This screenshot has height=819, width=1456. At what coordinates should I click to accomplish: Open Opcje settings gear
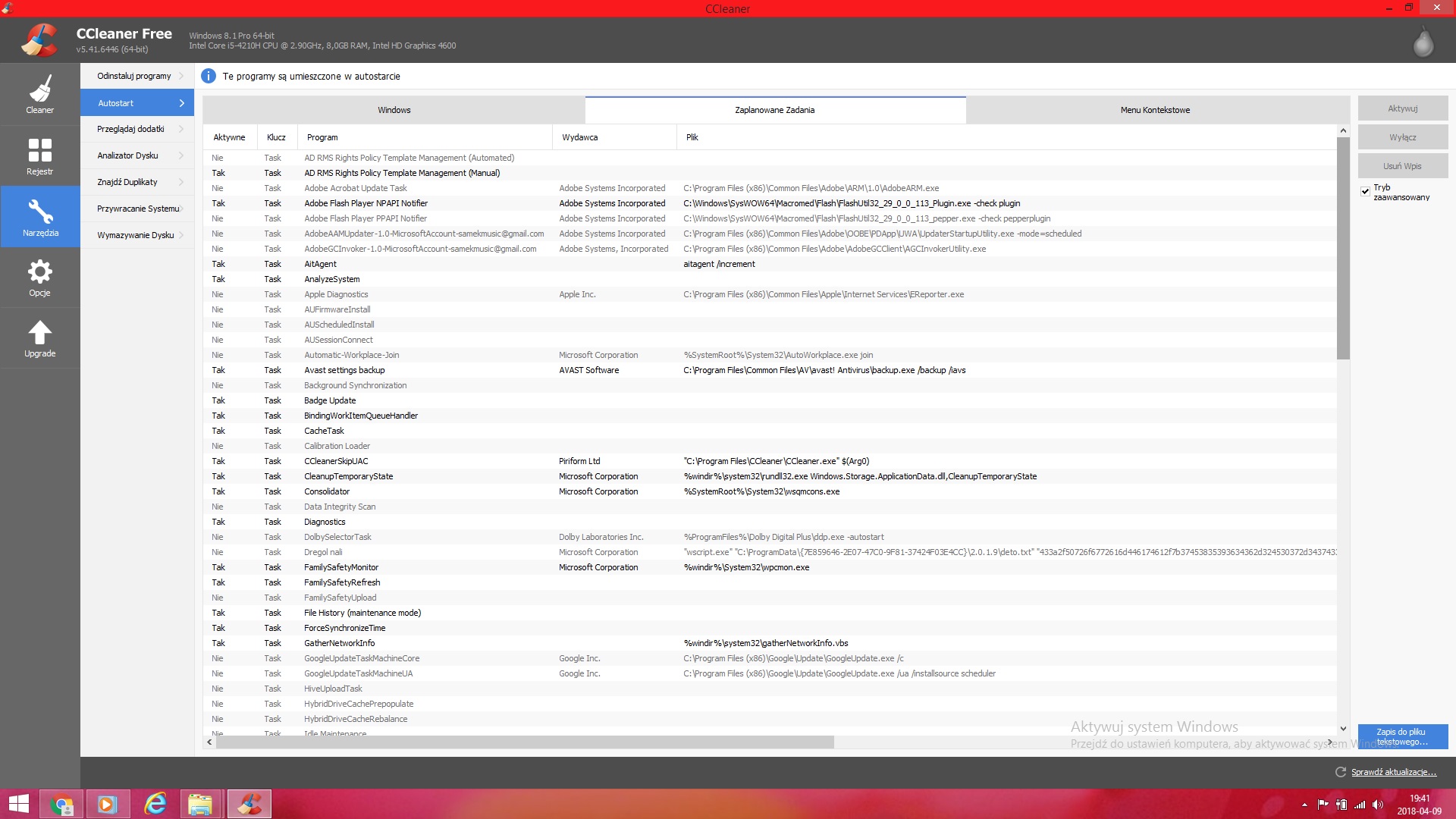(x=39, y=278)
